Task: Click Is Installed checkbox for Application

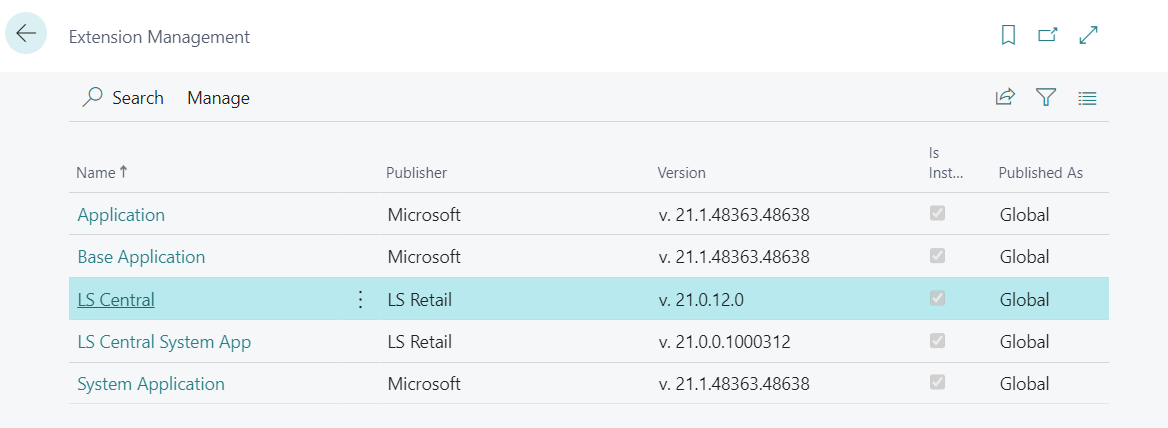Action: click(x=938, y=214)
